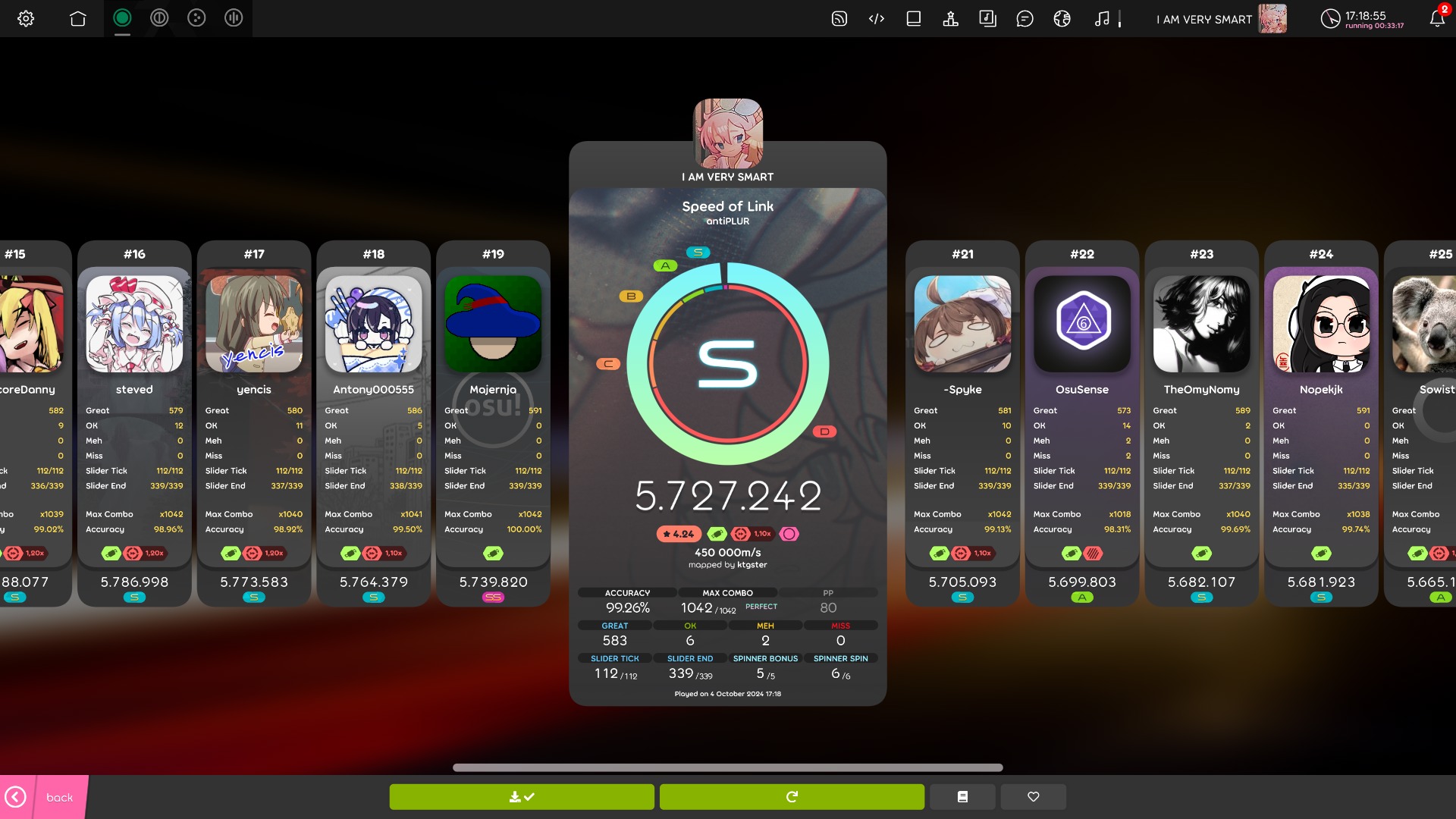Click the red mod icon on OsuSense's card
Screen dimensions: 1456x819
1093,553
